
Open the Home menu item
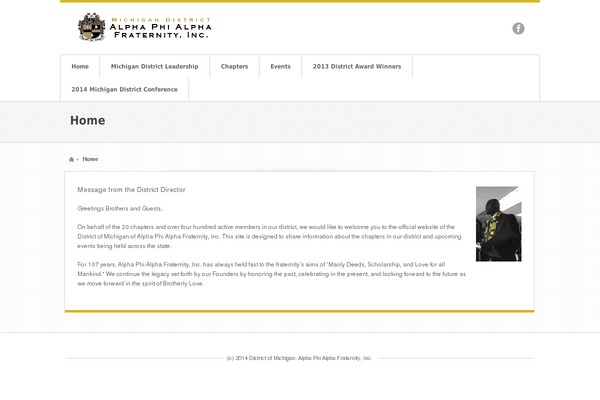coord(80,66)
